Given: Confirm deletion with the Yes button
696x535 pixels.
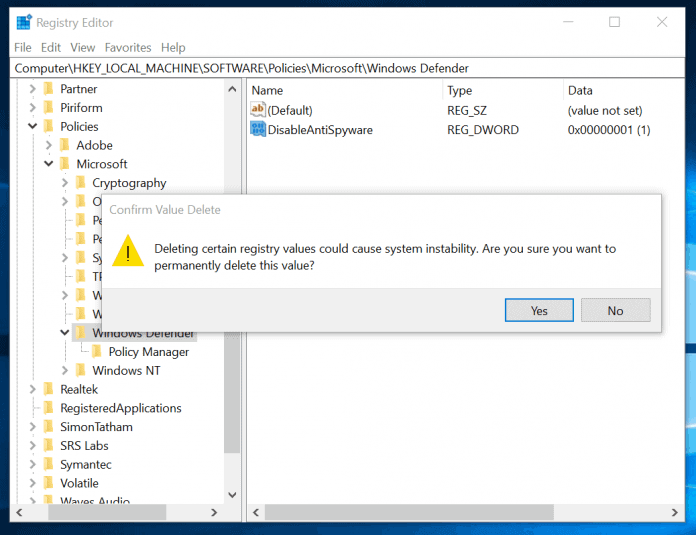Looking at the screenshot, I should 539,310.
